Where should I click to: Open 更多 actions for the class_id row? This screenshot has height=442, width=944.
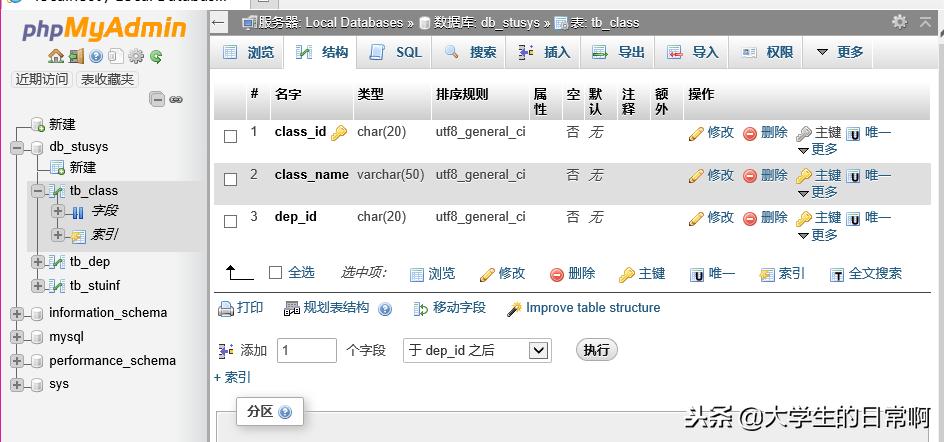[818, 149]
